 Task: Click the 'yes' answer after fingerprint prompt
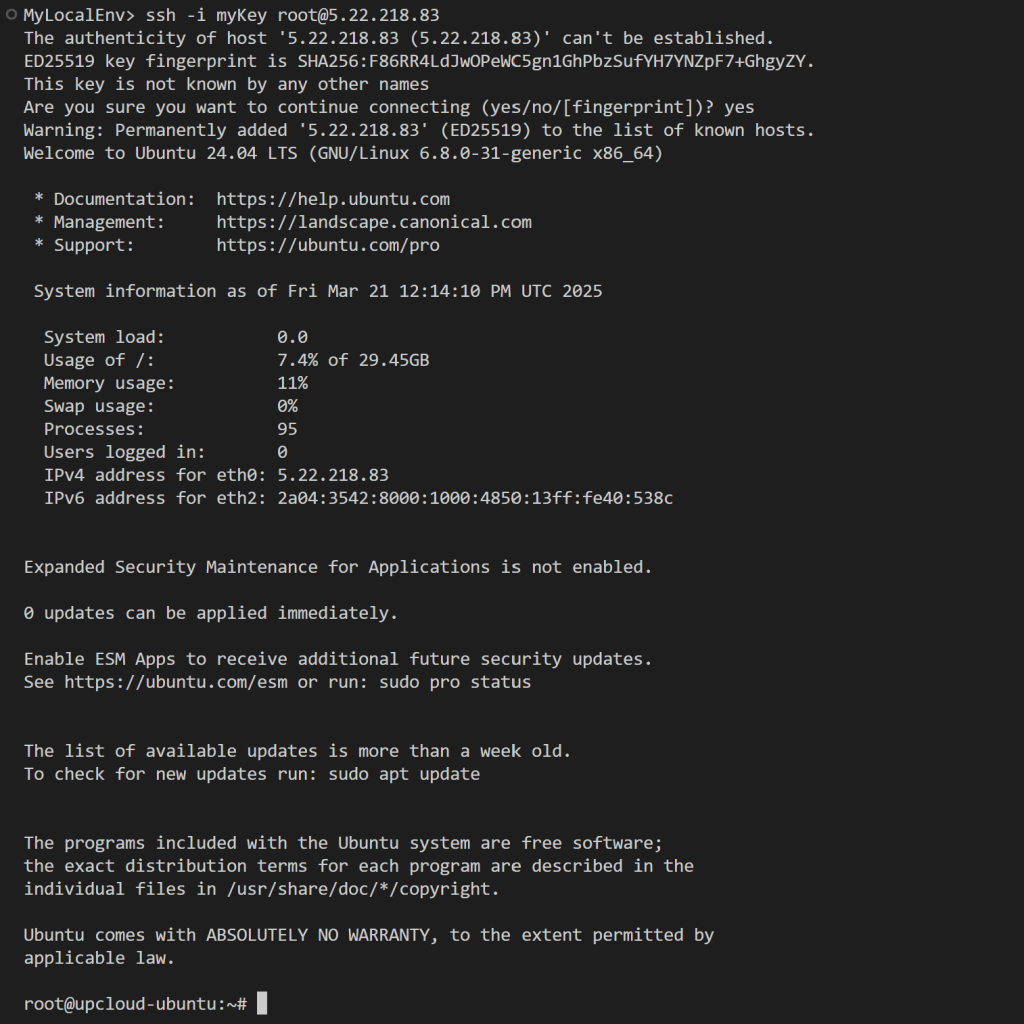click(739, 107)
